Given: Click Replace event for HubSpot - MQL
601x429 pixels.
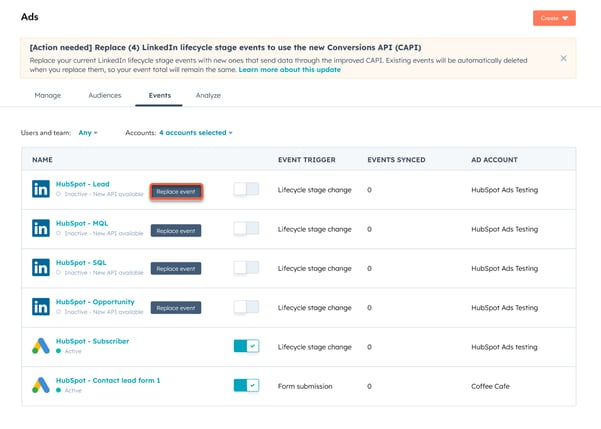Looking at the screenshot, I should click(x=176, y=231).
